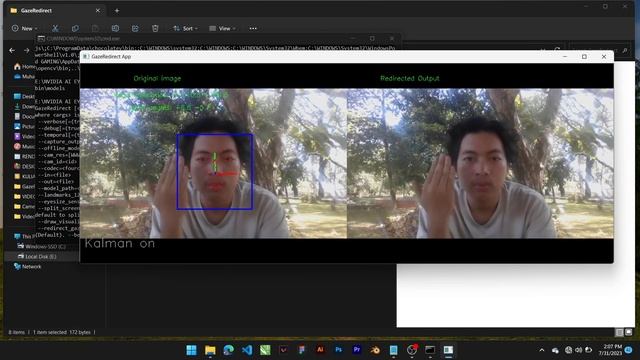
Task: Select This PC in the navigation pane
Action: tap(24, 236)
